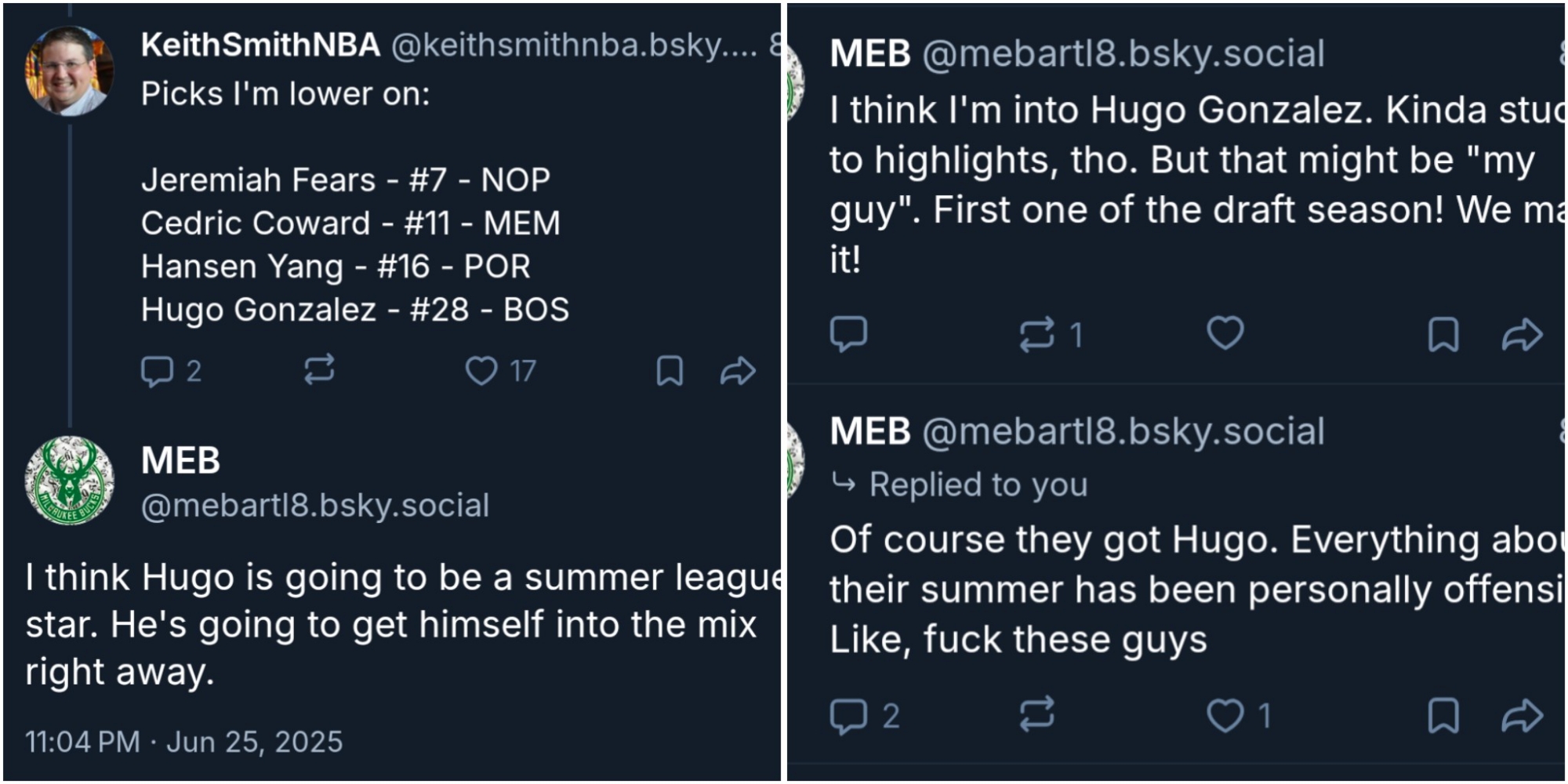Repost the "into Hugo Gonzalez" post
1568x784 pixels.
pyautogui.click(x=1036, y=335)
